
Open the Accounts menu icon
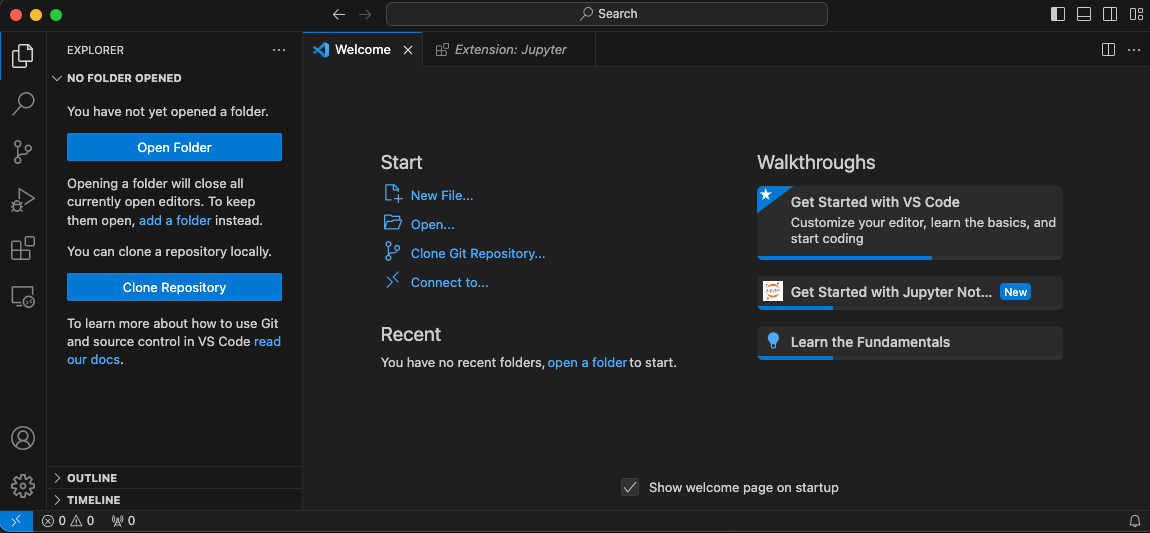[x=23, y=438]
